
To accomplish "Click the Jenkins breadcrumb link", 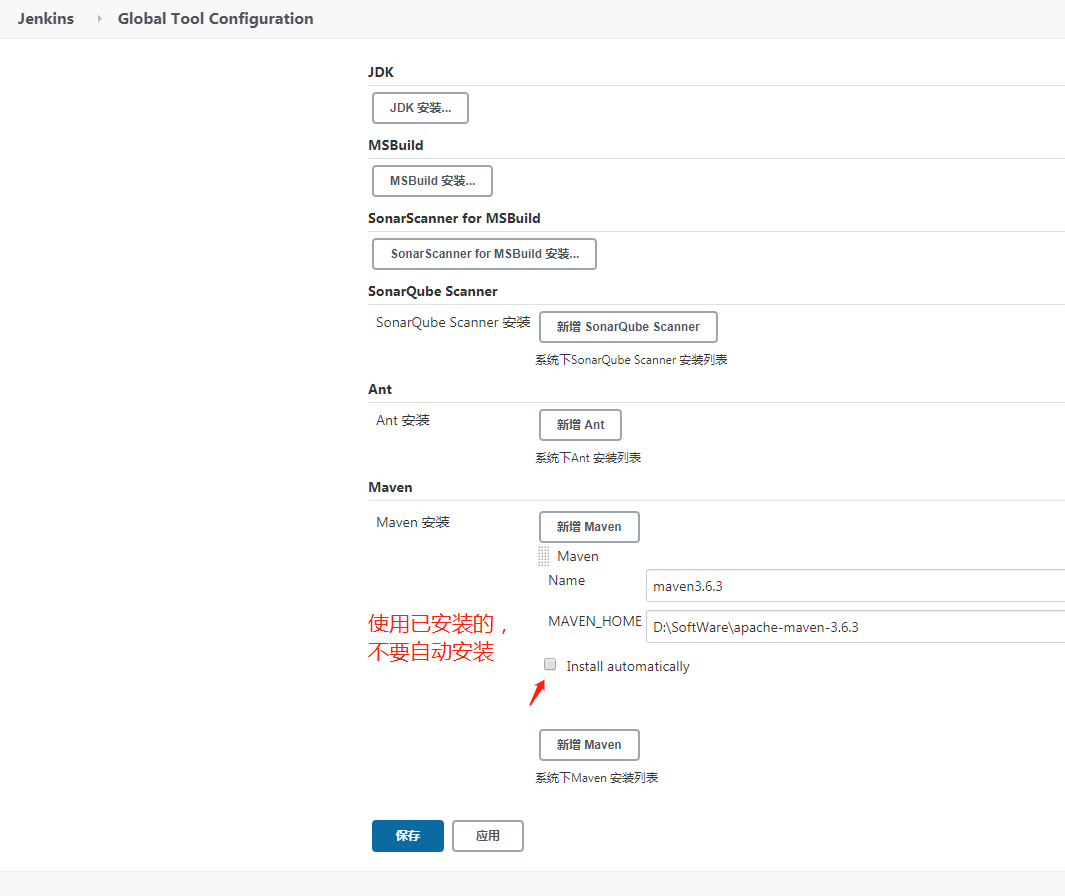I will pos(45,19).
